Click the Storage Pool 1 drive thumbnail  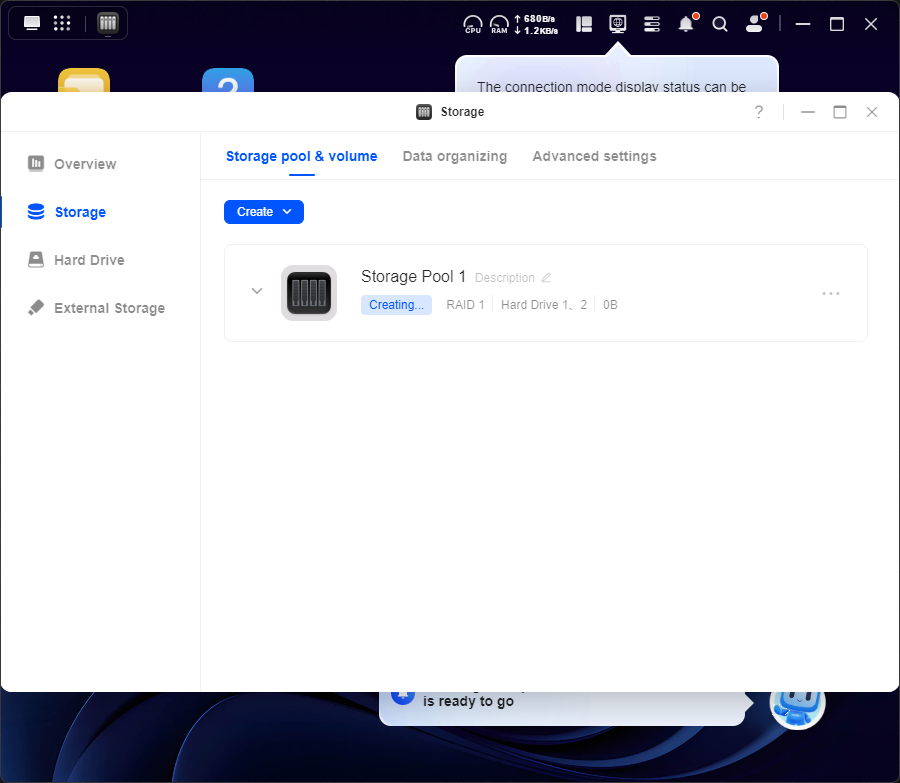(309, 293)
